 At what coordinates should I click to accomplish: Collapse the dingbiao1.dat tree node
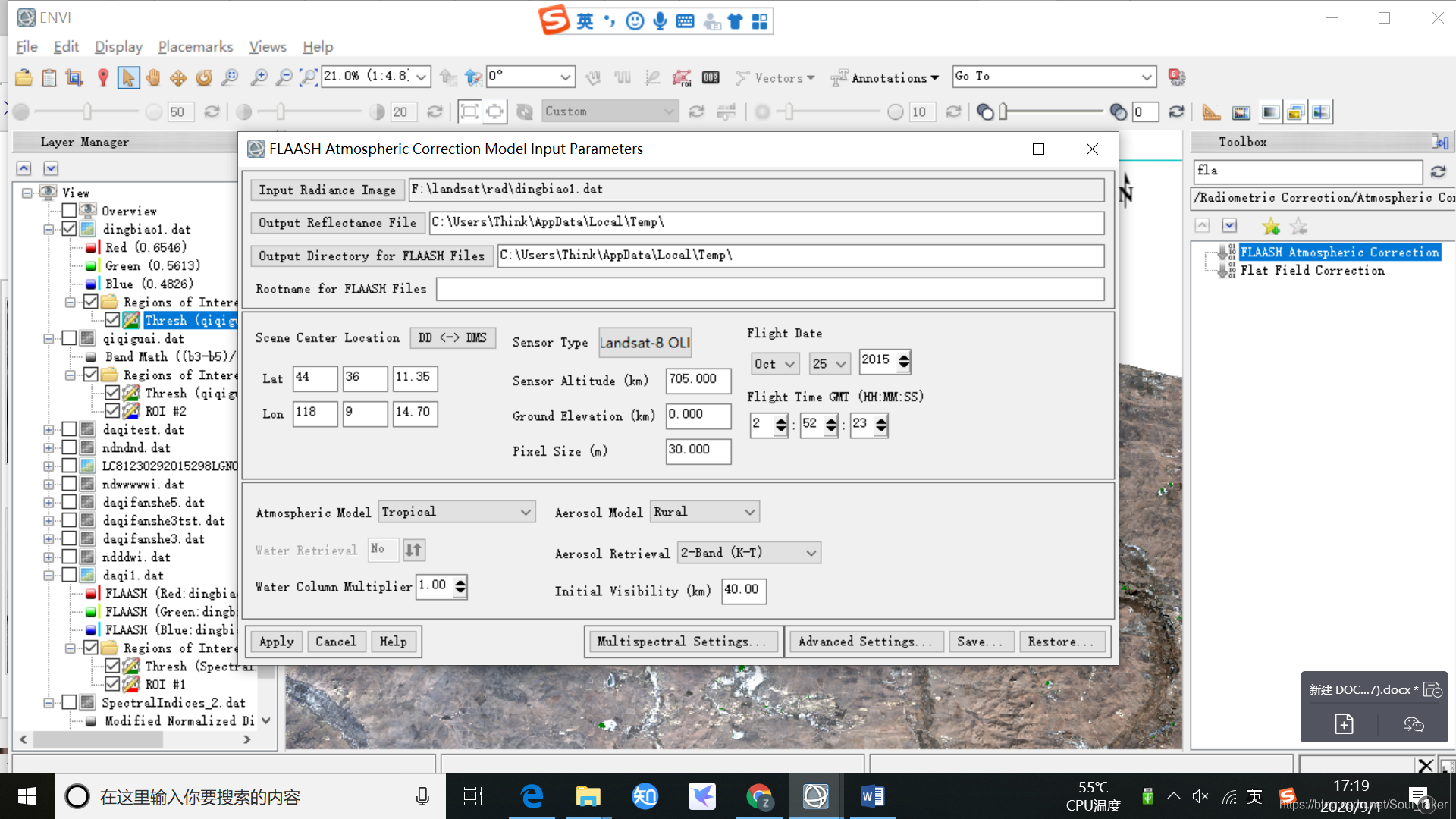pos(49,229)
